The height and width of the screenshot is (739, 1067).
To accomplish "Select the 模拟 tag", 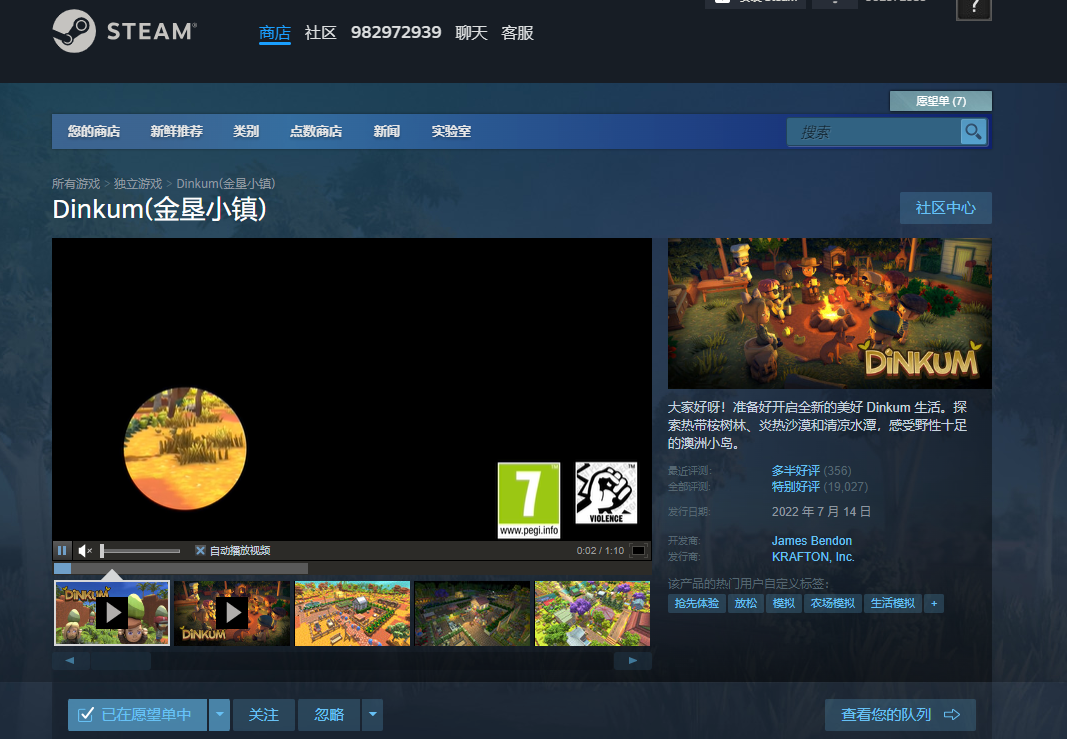I will pos(784,604).
